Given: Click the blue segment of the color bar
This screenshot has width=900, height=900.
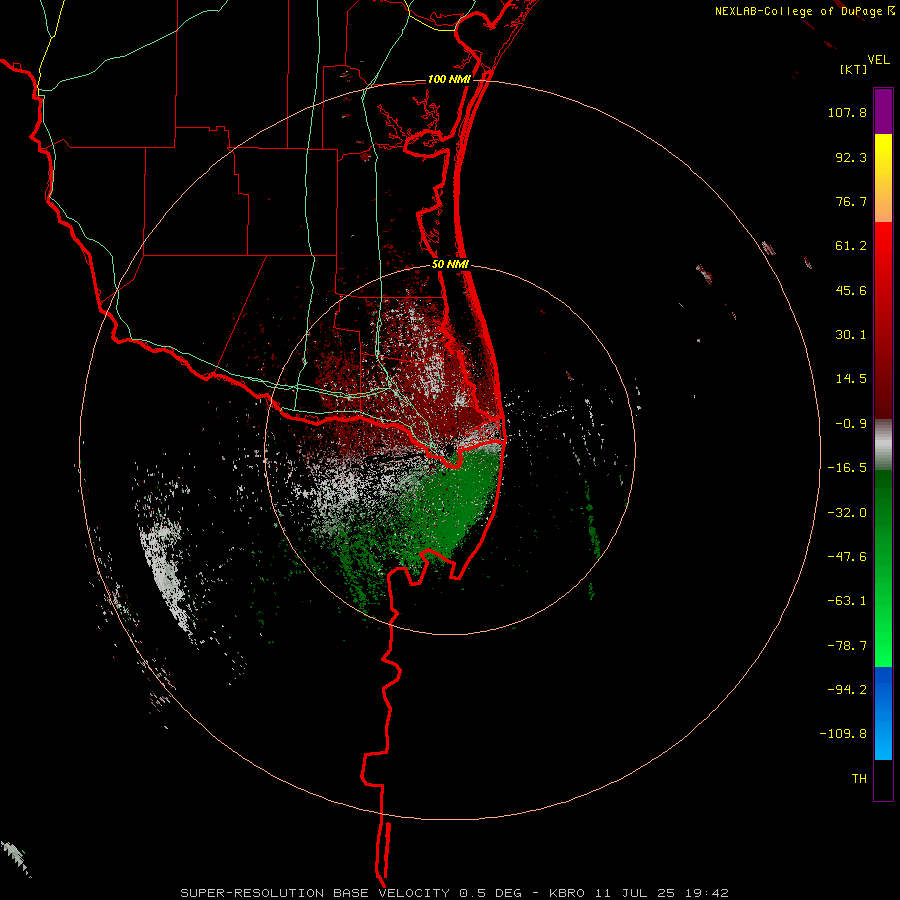Looking at the screenshot, I should click(x=883, y=713).
